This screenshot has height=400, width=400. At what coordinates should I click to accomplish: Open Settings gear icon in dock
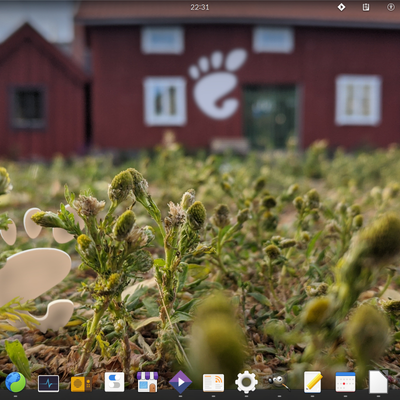click(246, 382)
